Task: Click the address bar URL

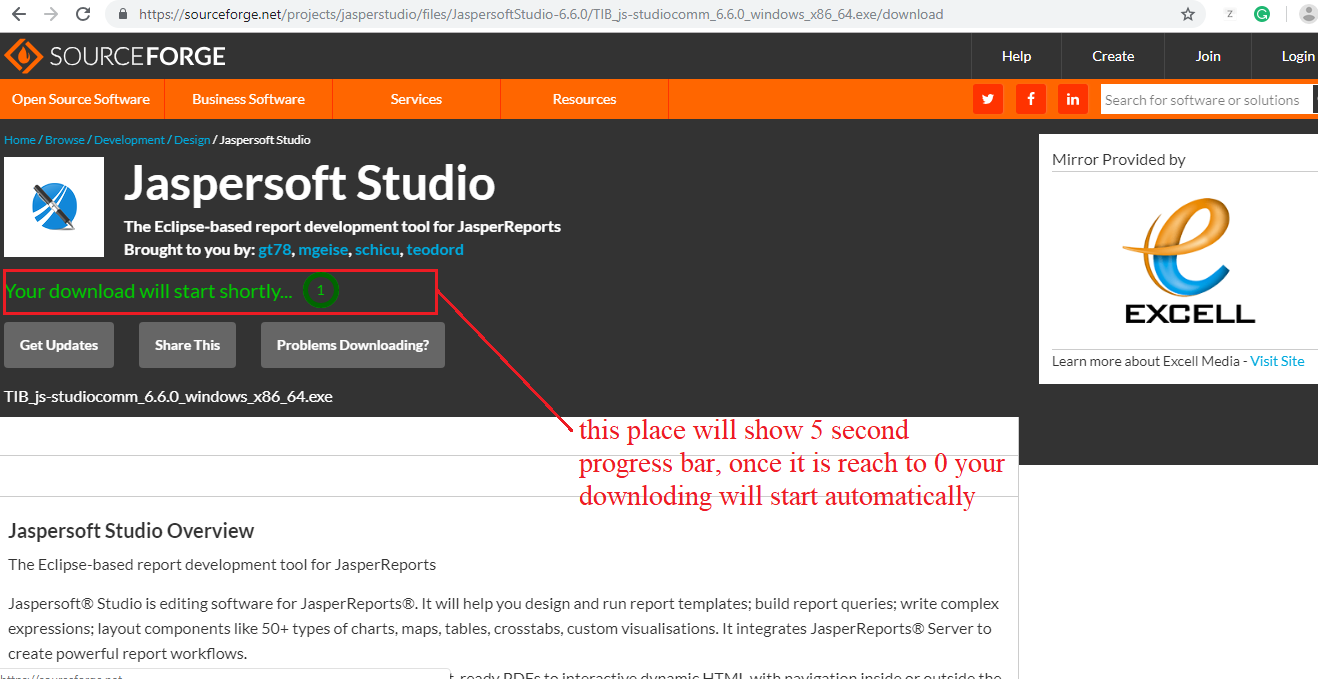Action: (x=541, y=15)
